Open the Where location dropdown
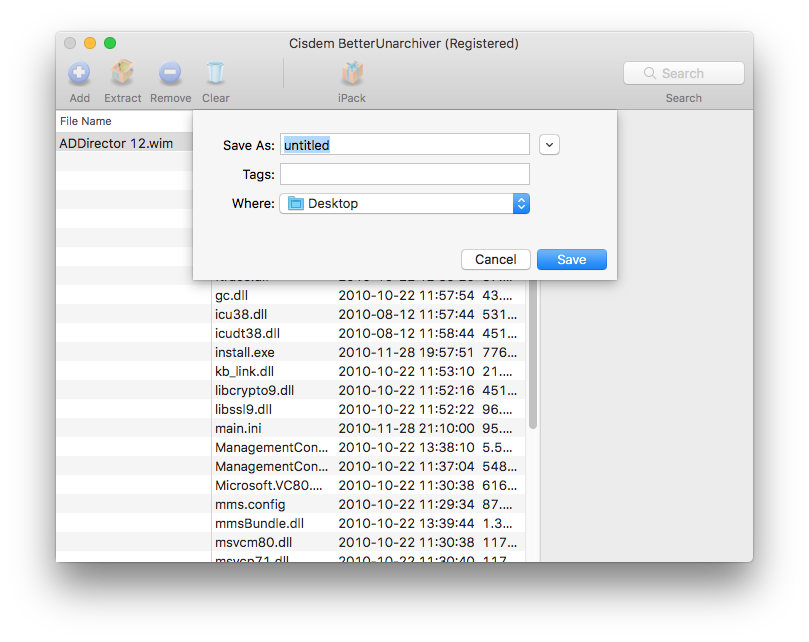The width and height of the screenshot is (809, 642). point(404,203)
